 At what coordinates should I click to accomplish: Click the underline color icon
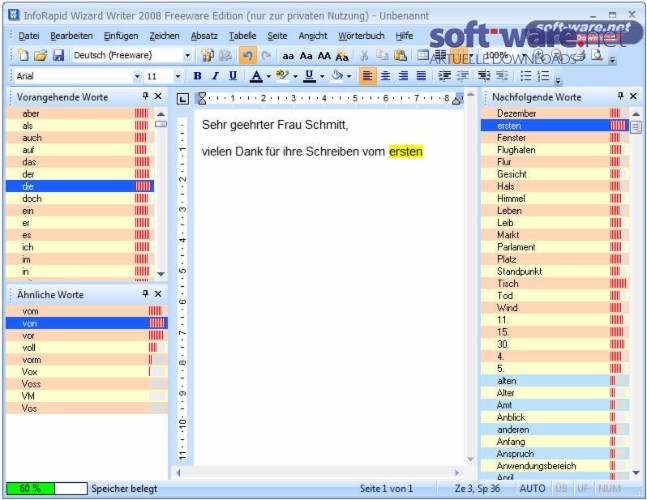[309, 76]
